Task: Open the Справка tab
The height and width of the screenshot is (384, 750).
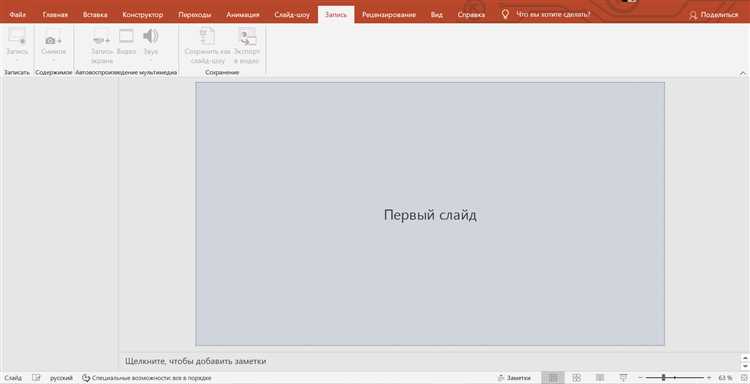Action: pyautogui.click(x=471, y=15)
